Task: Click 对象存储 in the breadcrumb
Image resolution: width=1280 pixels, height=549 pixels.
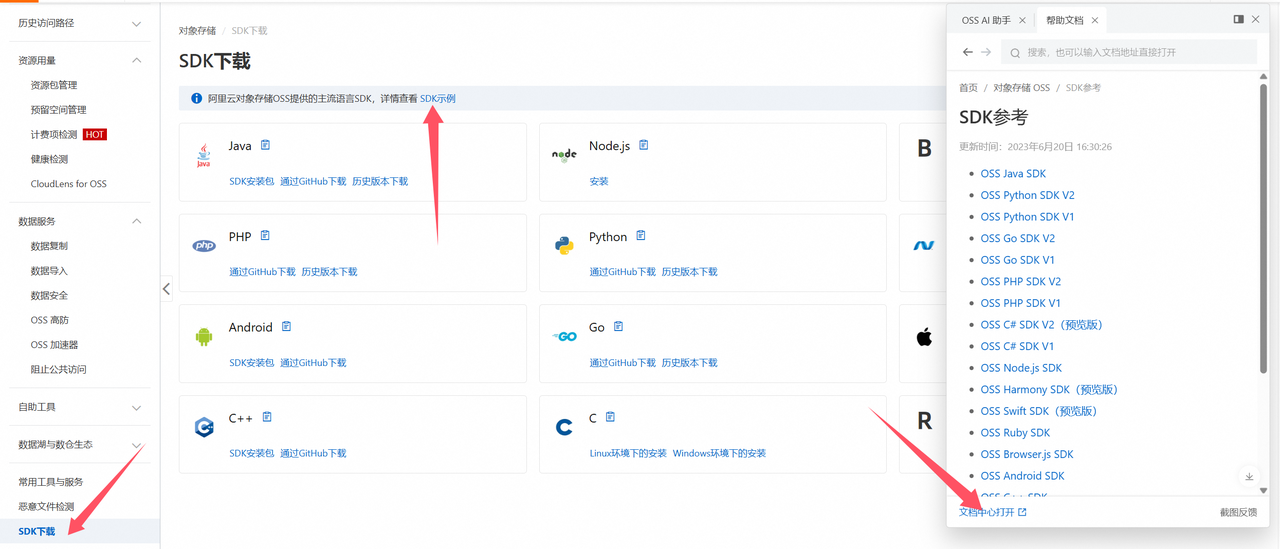Action: pos(197,31)
